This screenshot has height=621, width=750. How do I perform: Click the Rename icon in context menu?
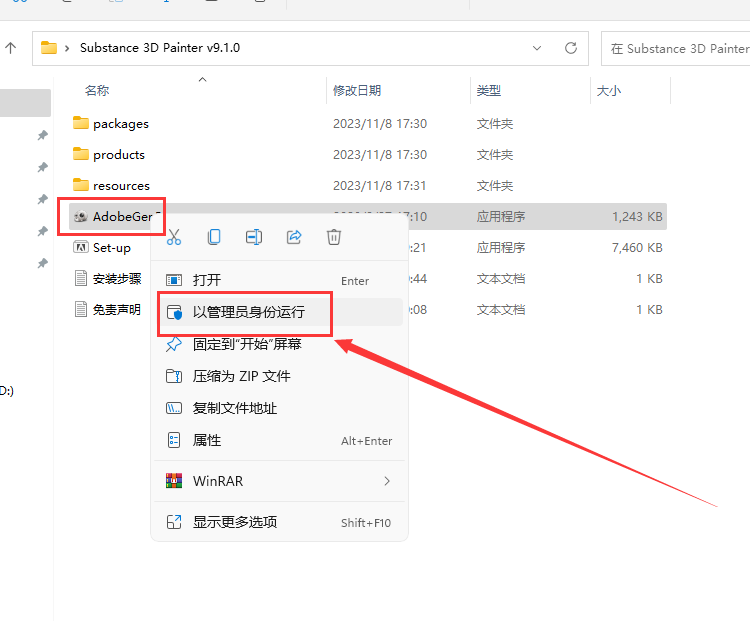tap(254, 237)
